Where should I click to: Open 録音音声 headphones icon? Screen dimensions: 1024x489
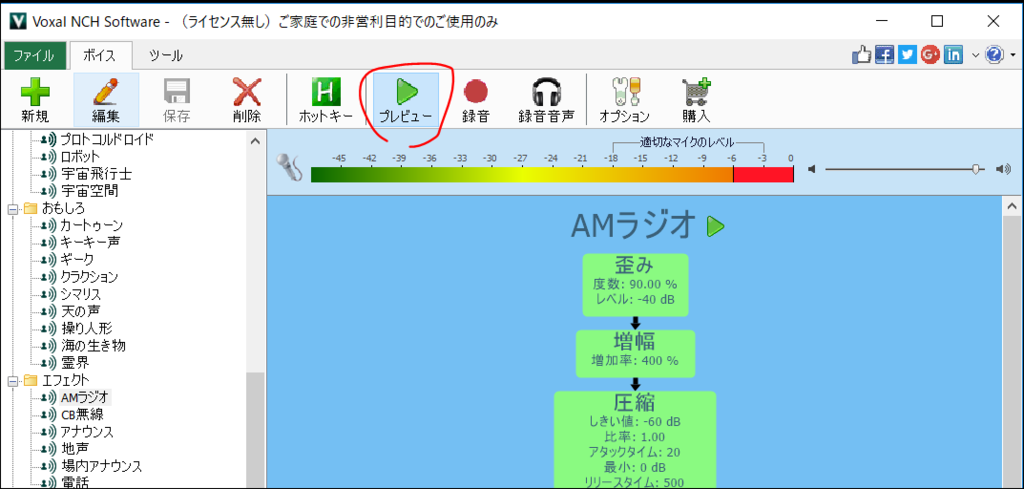(546, 92)
